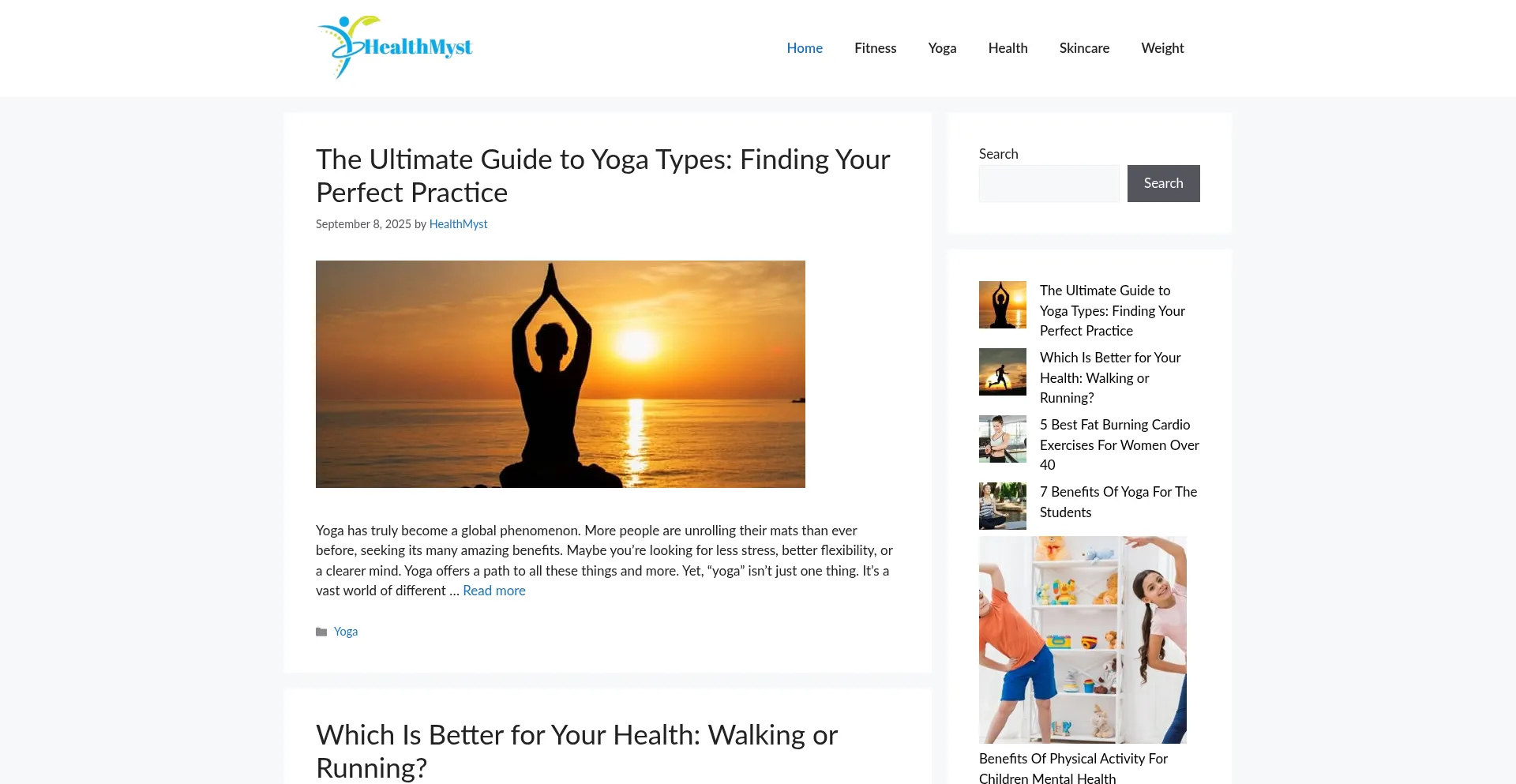This screenshot has height=784, width=1516.
Task: Visit the HealthMyst author link
Action: point(458,224)
